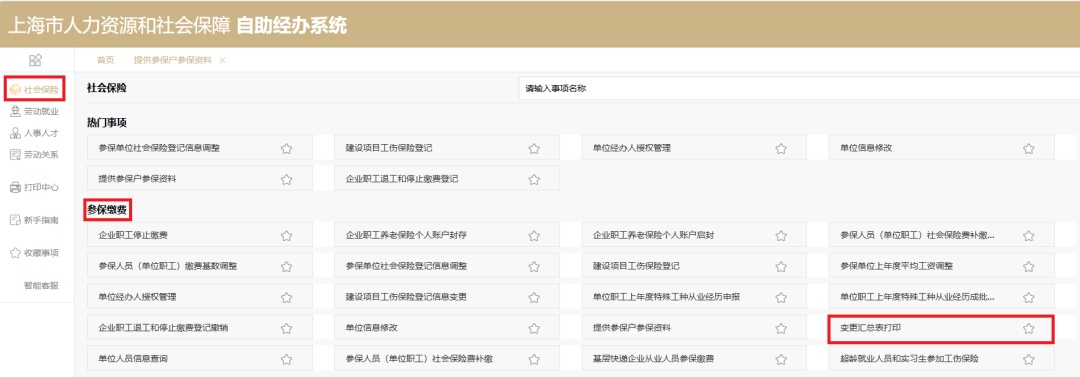Screen dimensions: 1080x377
Task: Open 企业职工养老保险个人账户封存
Action: point(406,235)
